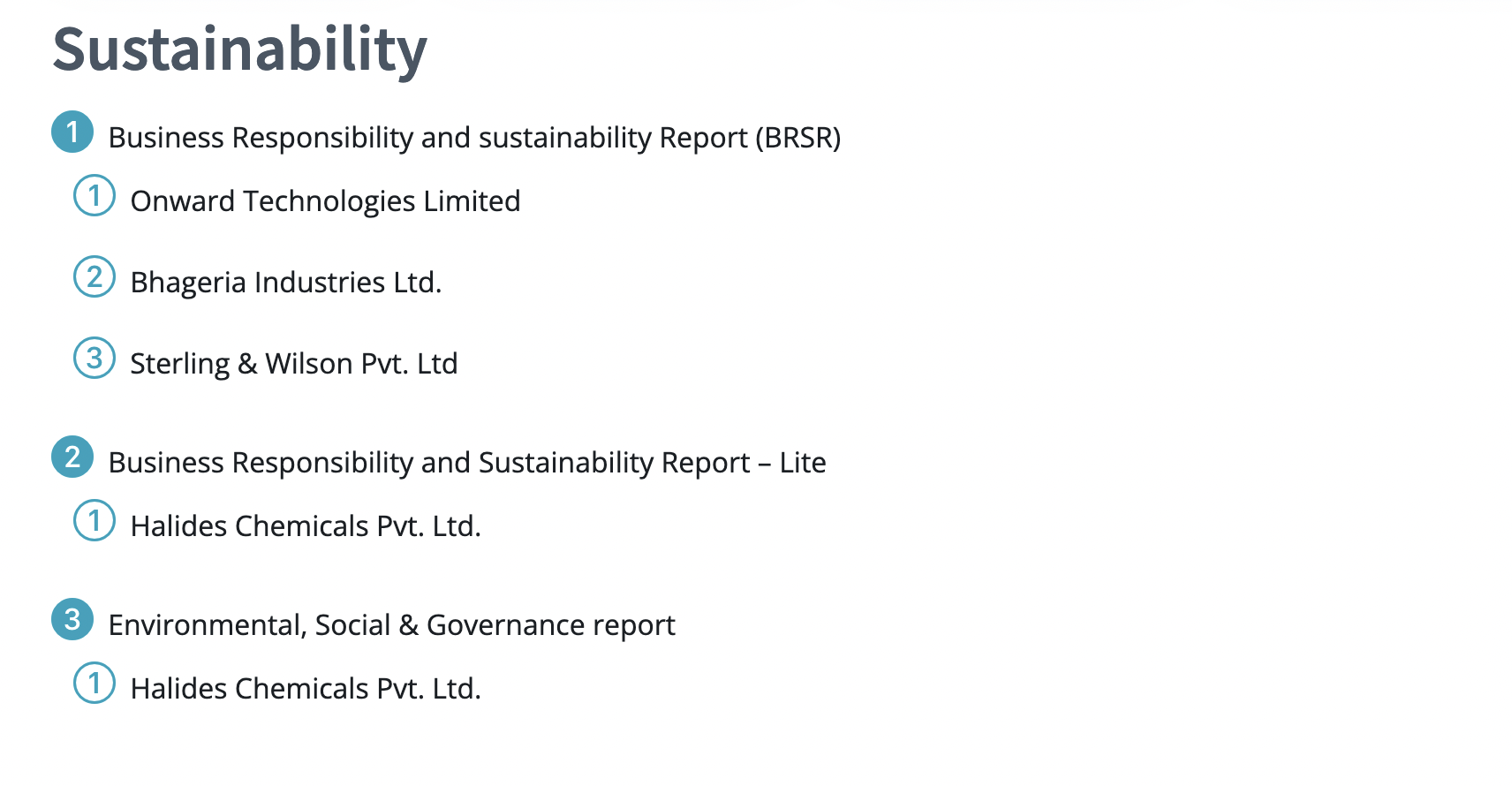Click outlined circle 2 next to Bhageria Industries
The image size is (1512, 786).
point(94,276)
